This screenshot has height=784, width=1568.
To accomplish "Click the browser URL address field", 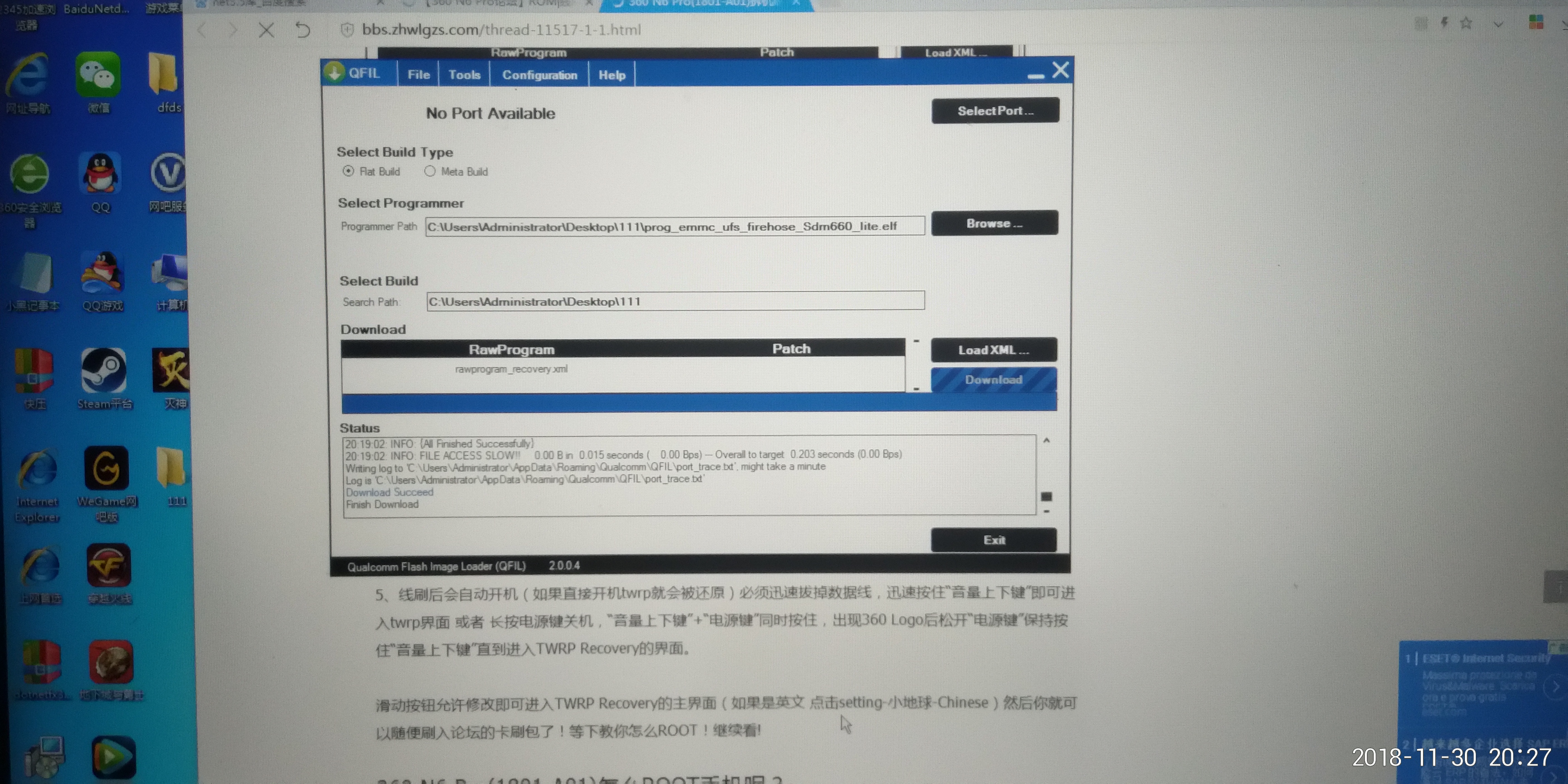I will tap(502, 29).
